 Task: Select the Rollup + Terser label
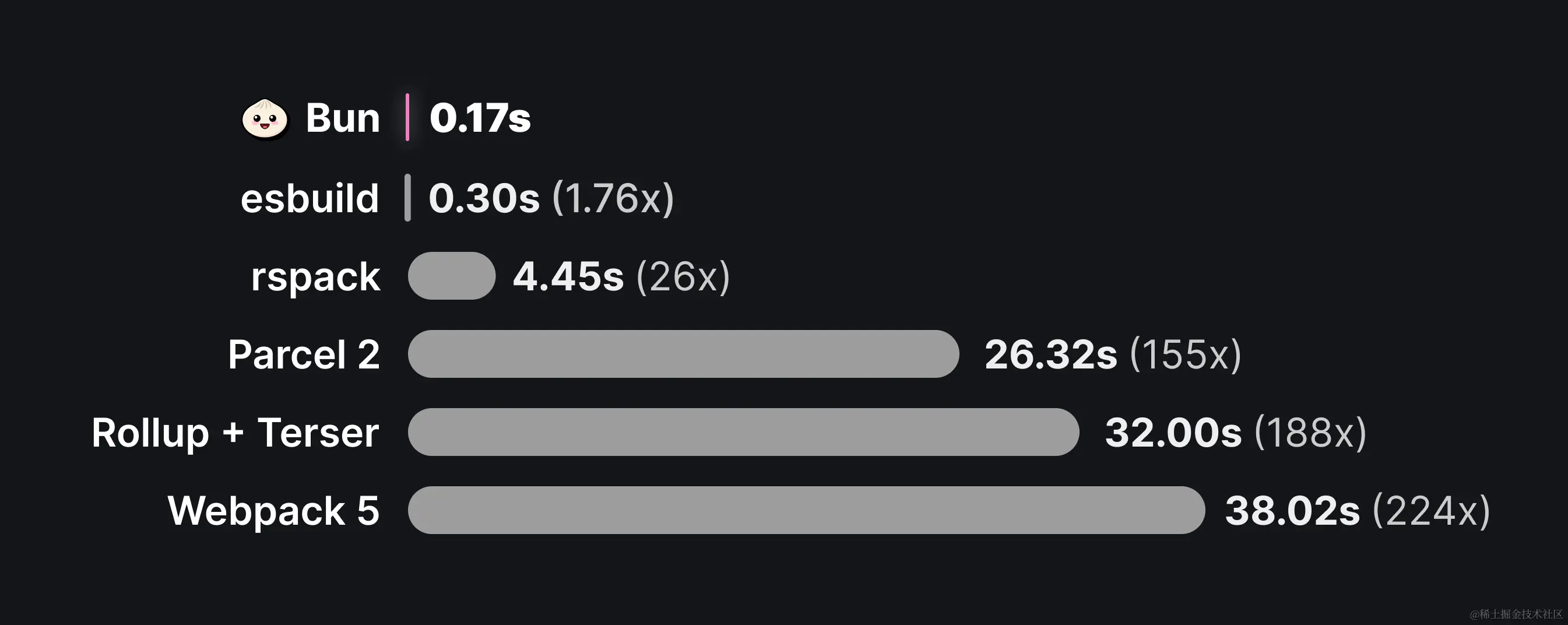click(235, 433)
